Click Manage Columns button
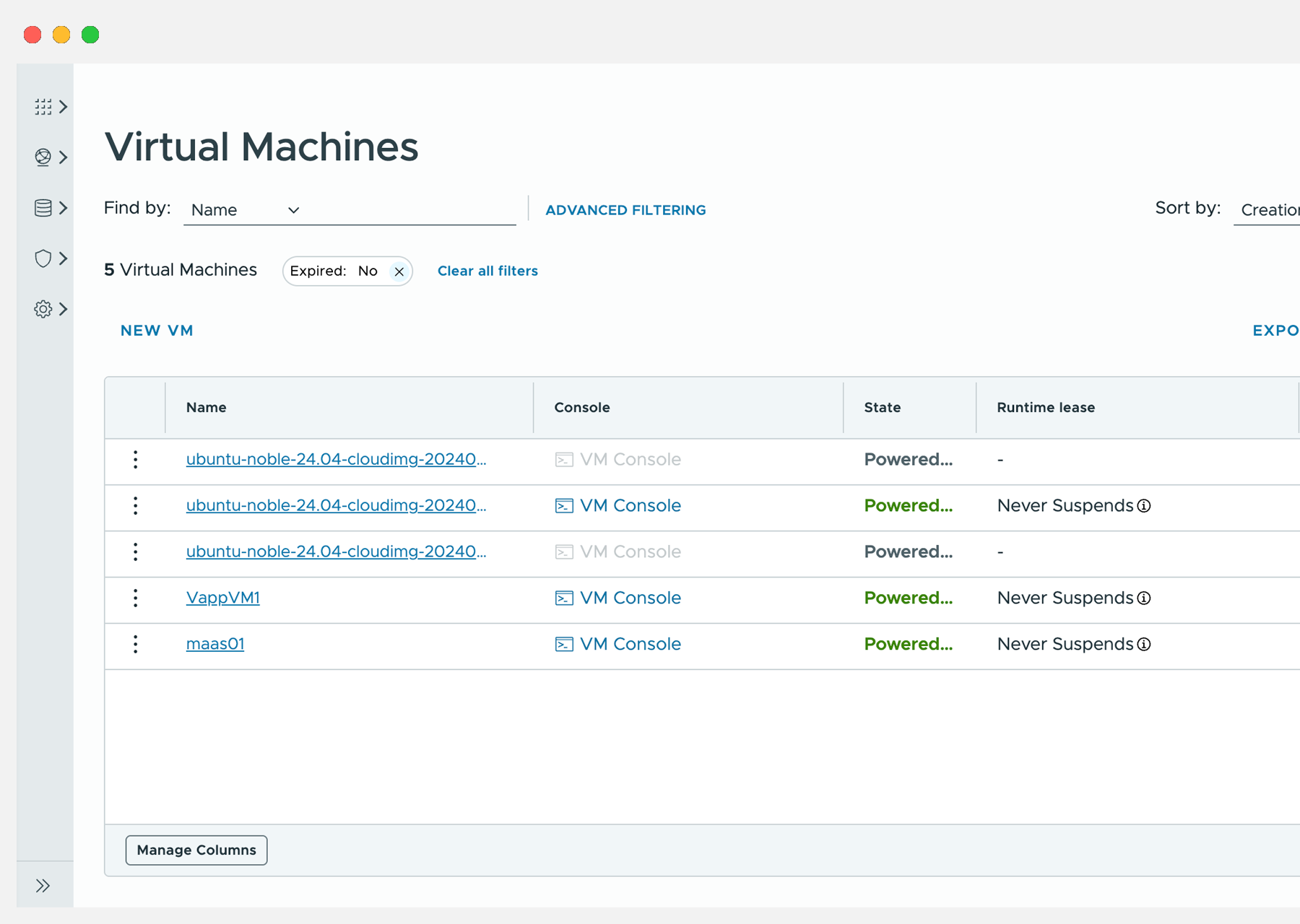 tap(196, 850)
